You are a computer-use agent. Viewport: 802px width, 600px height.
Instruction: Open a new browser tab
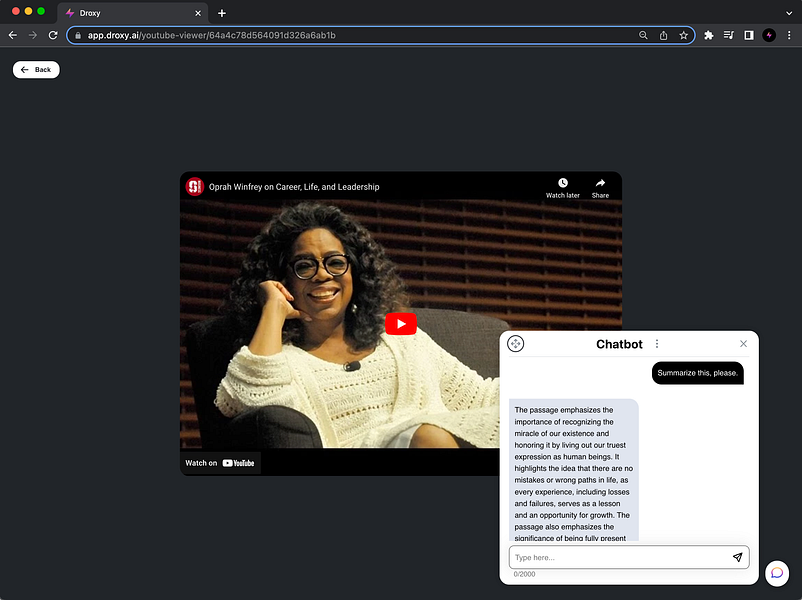pos(222,13)
